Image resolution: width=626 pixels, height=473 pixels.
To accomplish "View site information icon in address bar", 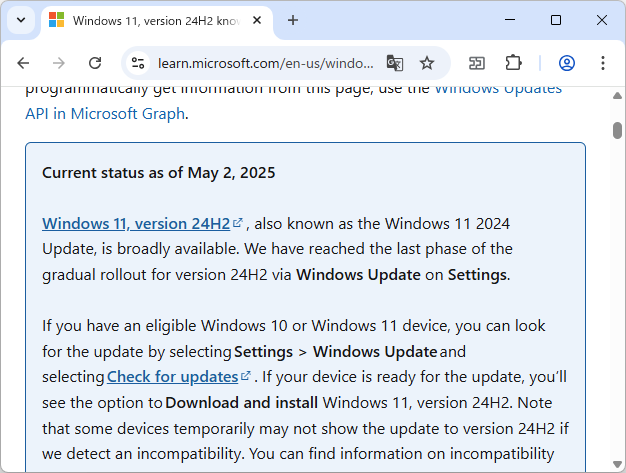I will coord(138,63).
